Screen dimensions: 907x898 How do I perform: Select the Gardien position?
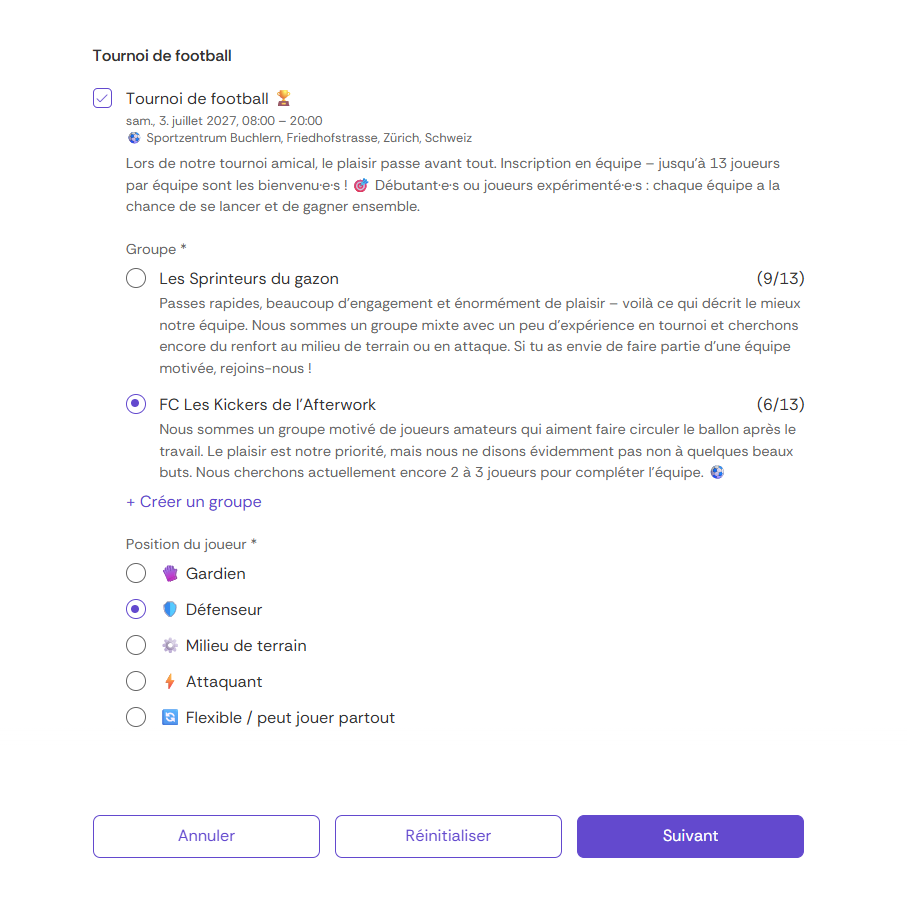pos(136,573)
